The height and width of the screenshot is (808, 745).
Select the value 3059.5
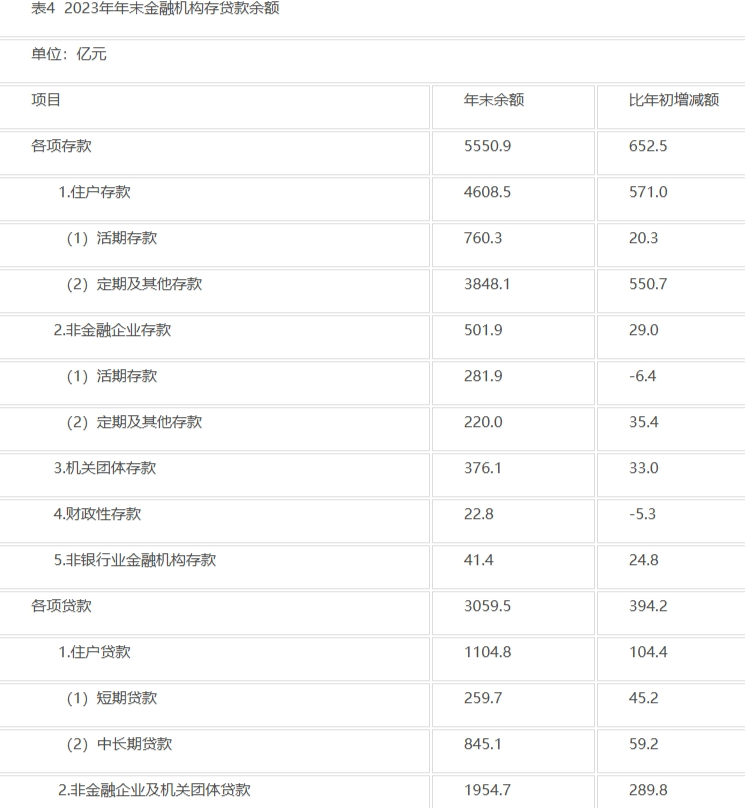(x=487, y=605)
